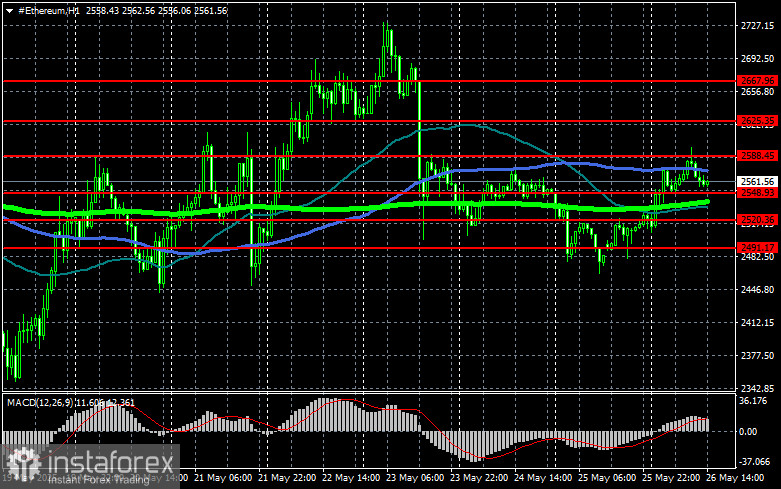Image resolution: width=781 pixels, height=489 pixels.
Task: Click the 2482.50 price axis value
Action: 757,256
